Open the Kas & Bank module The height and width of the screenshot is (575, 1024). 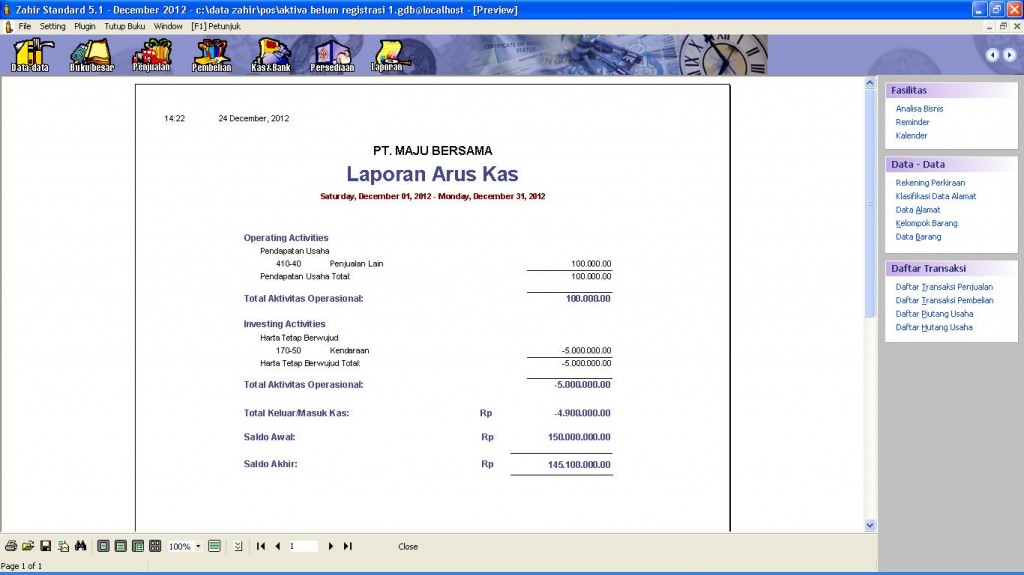(271, 55)
